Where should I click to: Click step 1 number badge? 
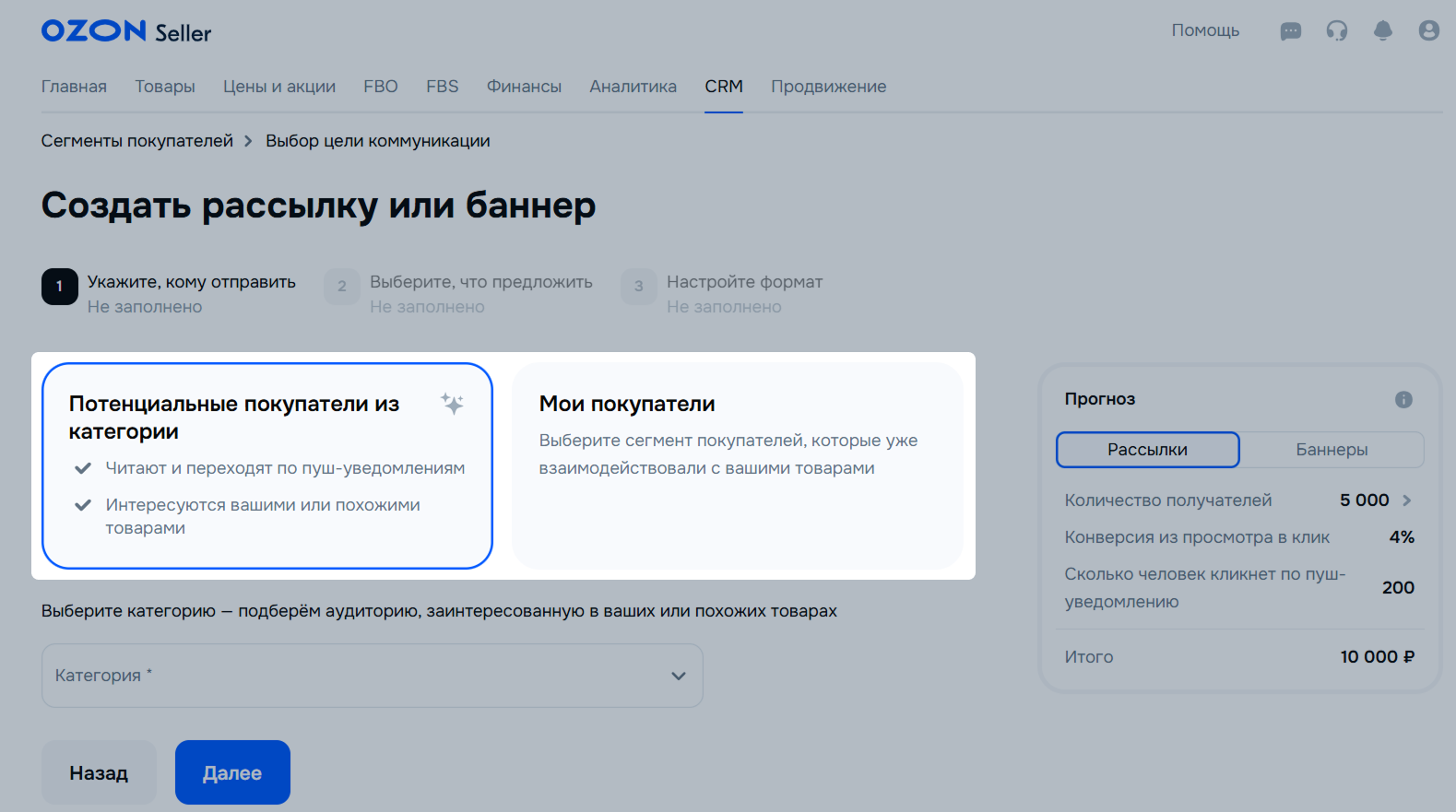[x=60, y=287]
